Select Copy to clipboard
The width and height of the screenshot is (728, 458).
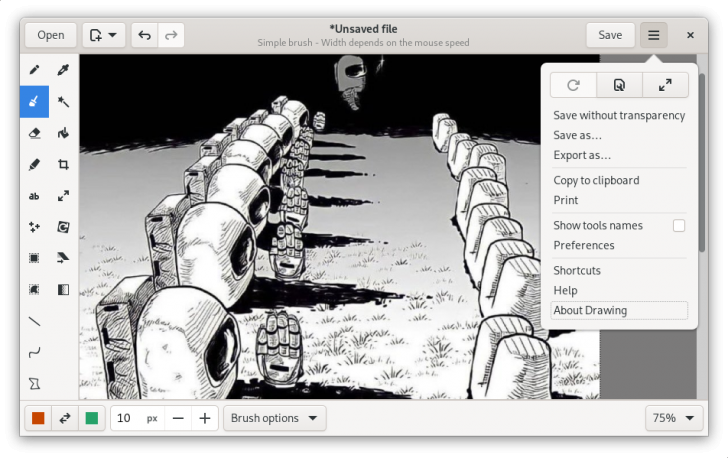click(619, 180)
